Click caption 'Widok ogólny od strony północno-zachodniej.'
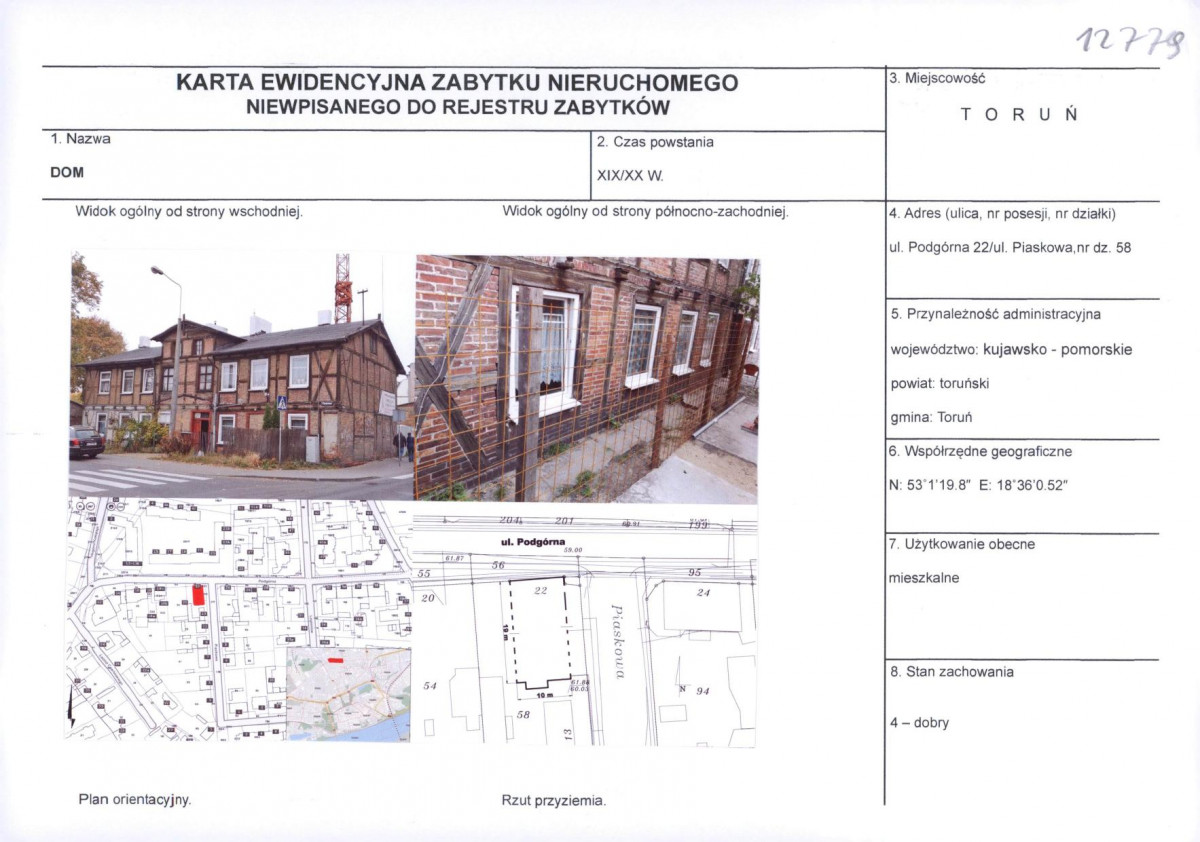The width and height of the screenshot is (1200, 842). (646, 212)
